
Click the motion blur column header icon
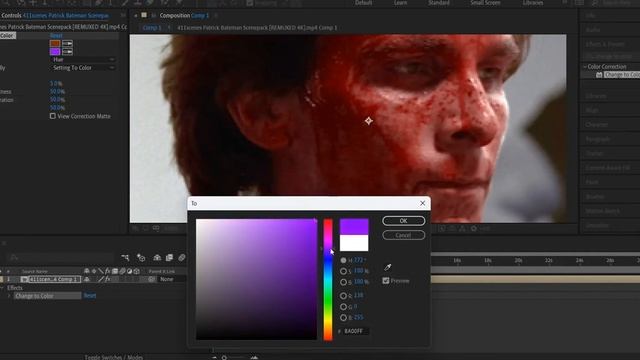point(122,271)
